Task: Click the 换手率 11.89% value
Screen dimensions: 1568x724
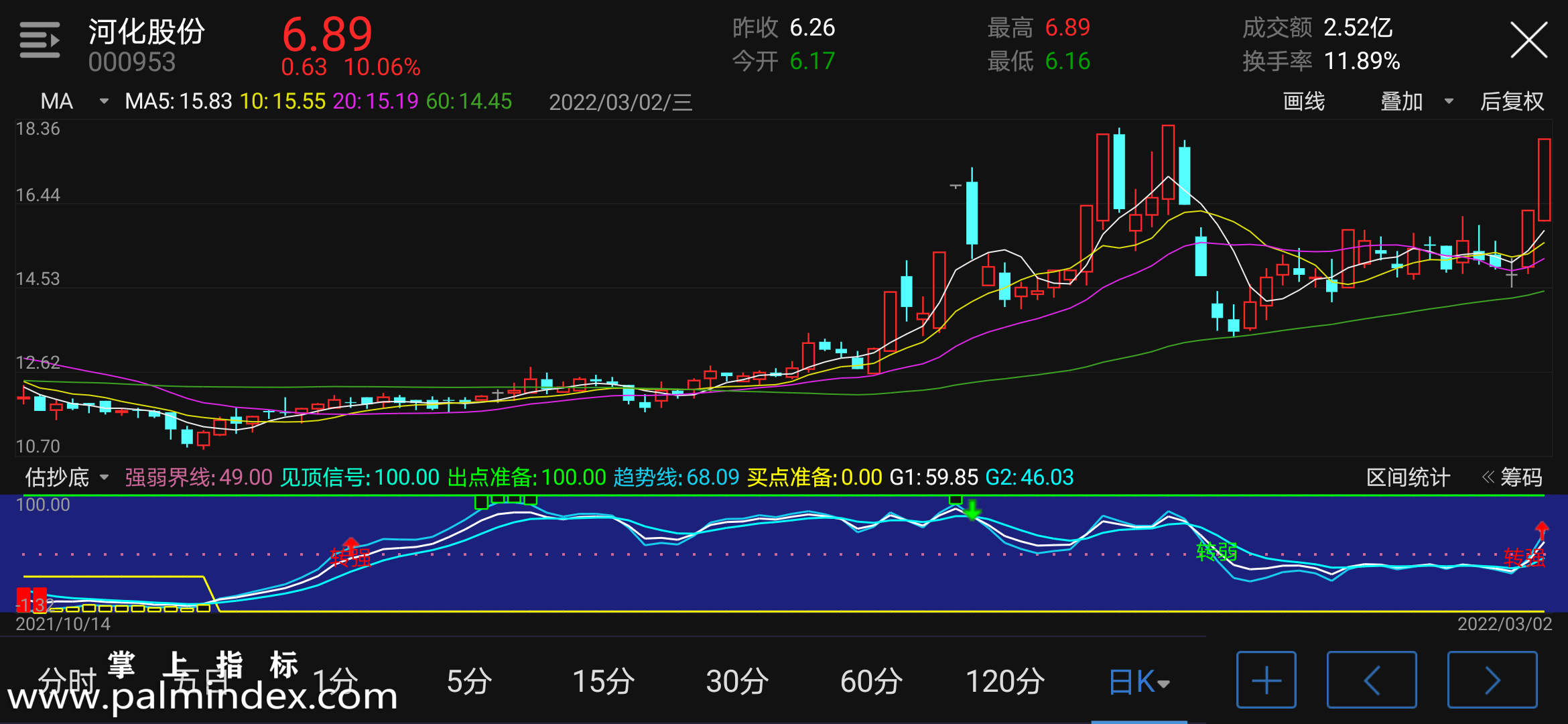Action: (1321, 61)
